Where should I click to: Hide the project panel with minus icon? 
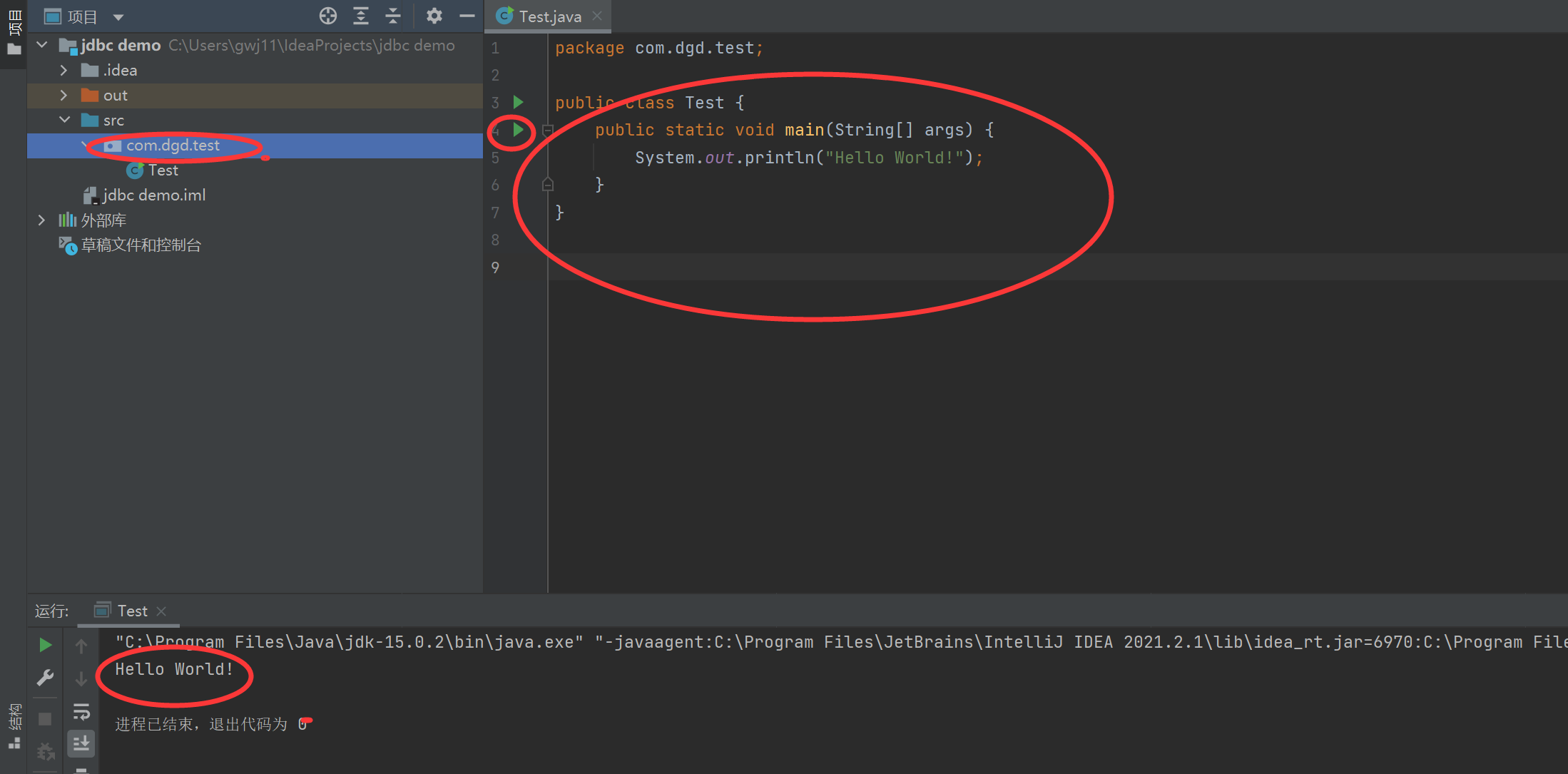(x=467, y=16)
